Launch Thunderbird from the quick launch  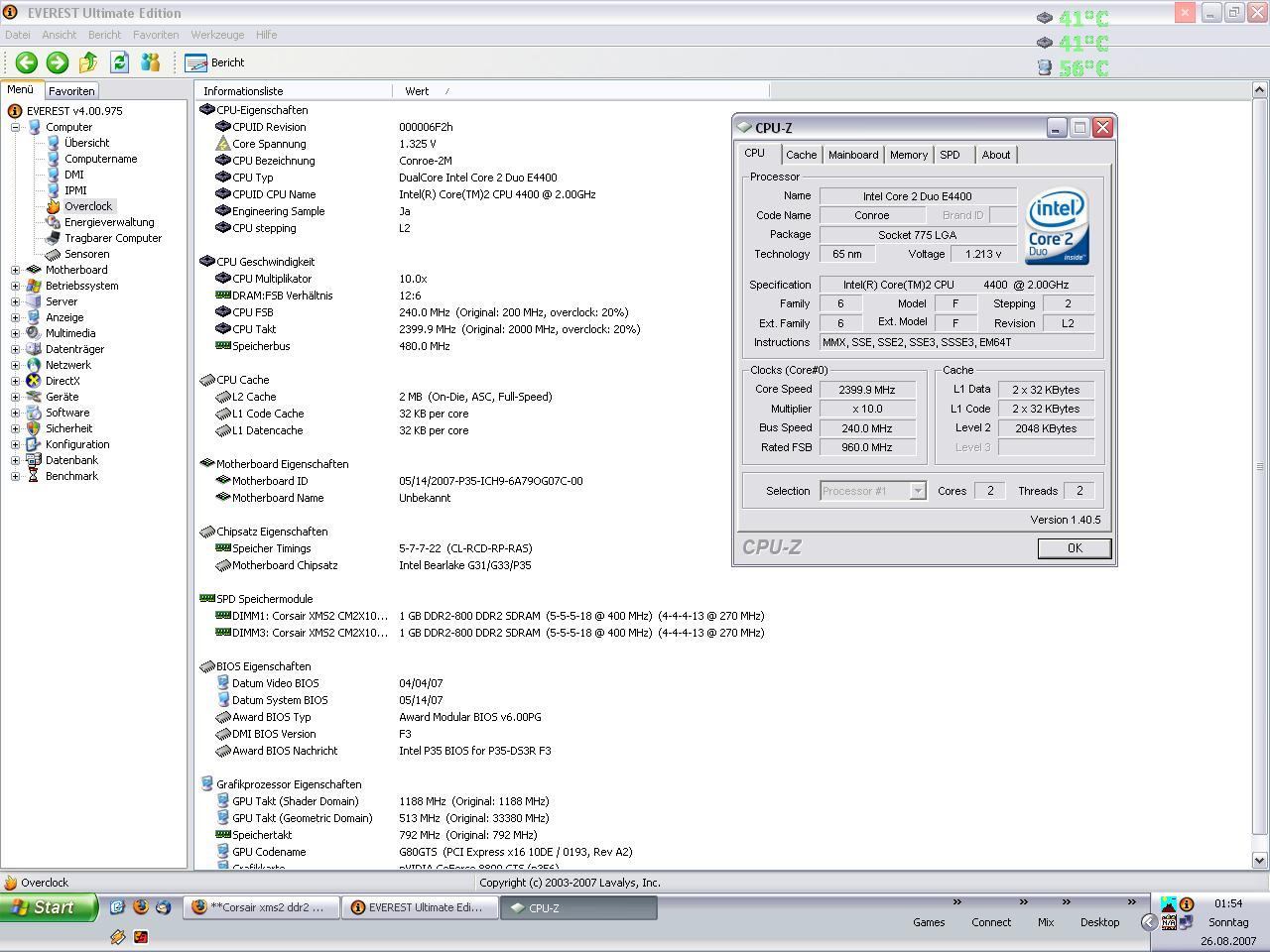tap(163, 907)
